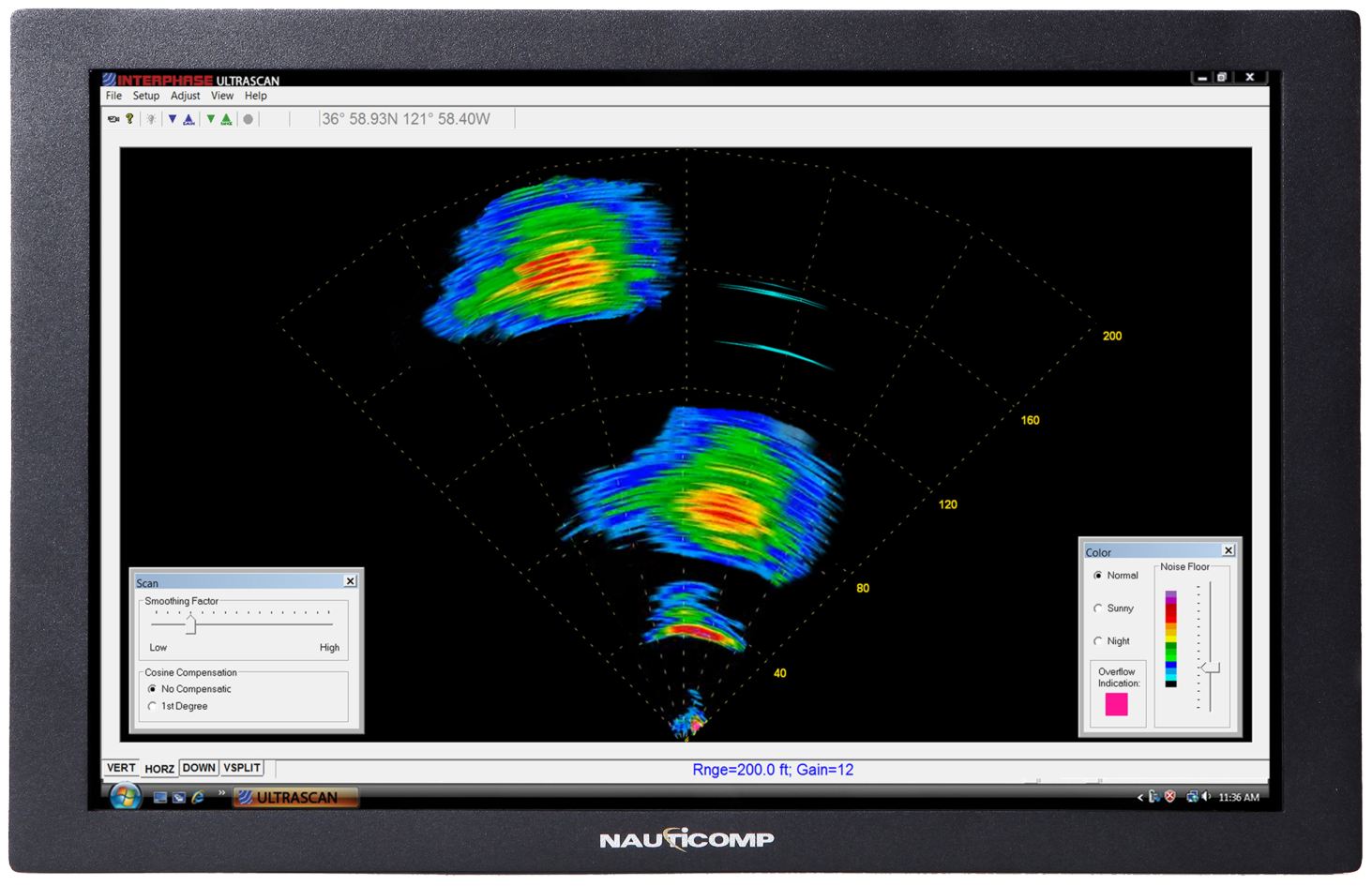Click Show Desktop quick launch icon
The width and height of the screenshot is (1372, 886).
click(x=160, y=798)
